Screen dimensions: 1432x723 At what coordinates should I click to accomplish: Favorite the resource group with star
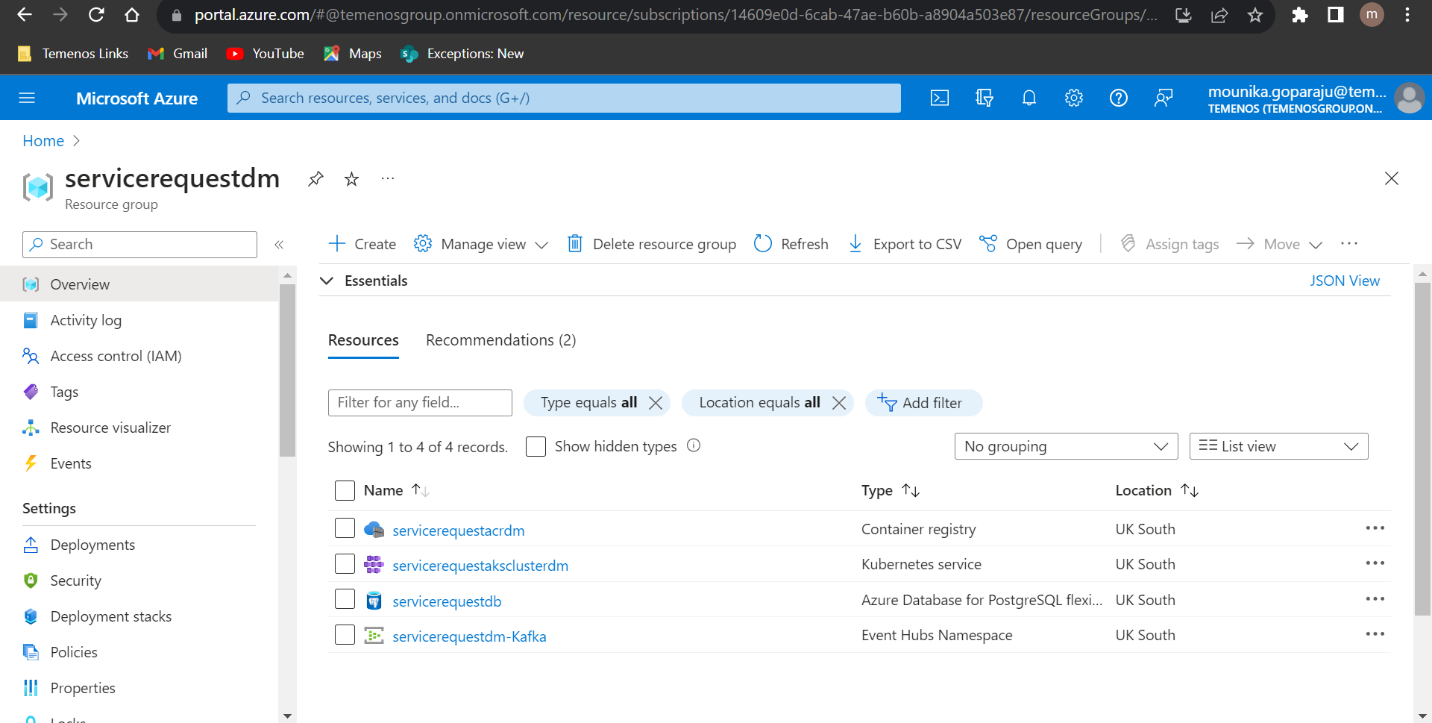coord(351,179)
